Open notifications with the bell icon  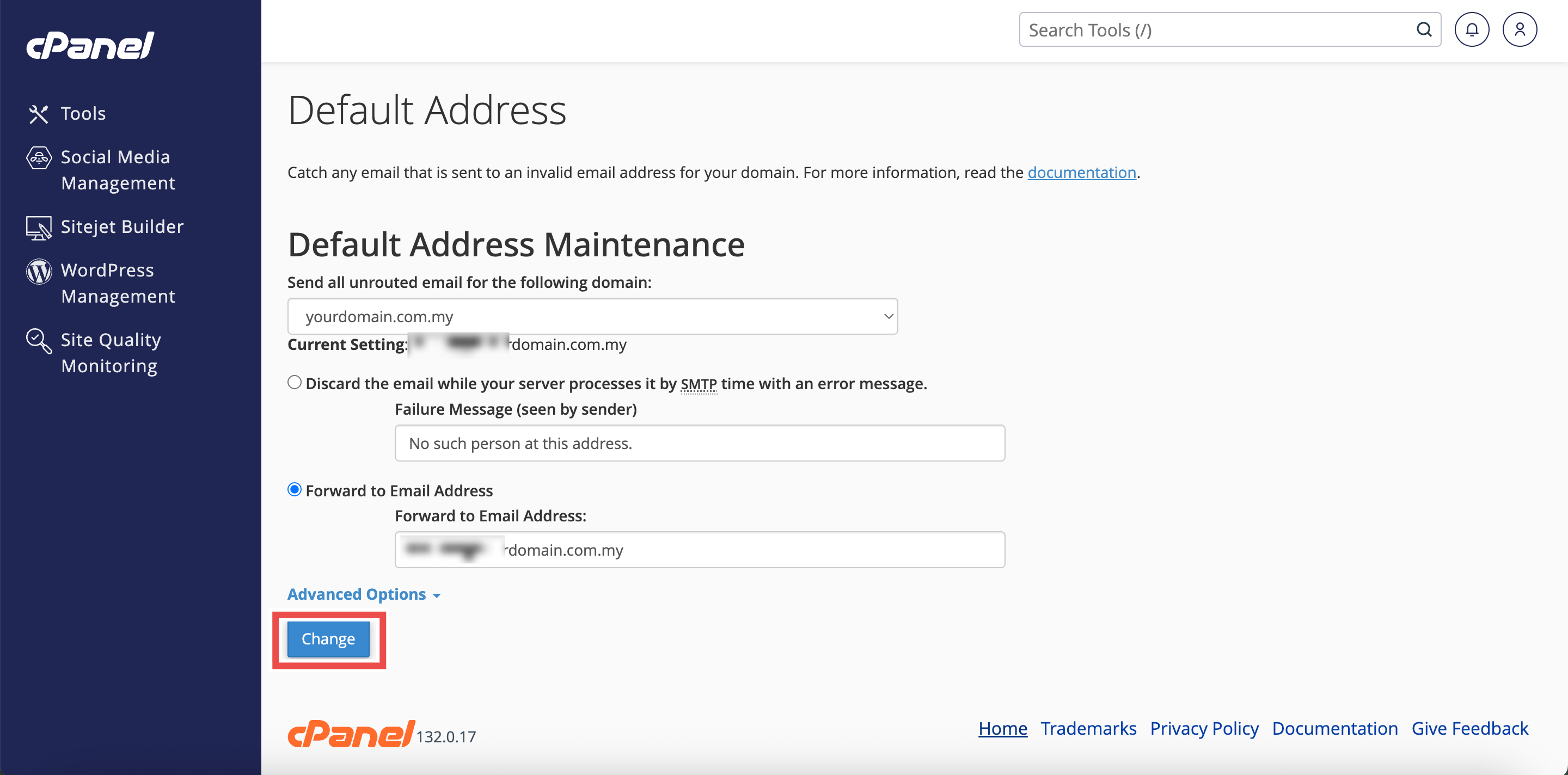tap(1471, 29)
